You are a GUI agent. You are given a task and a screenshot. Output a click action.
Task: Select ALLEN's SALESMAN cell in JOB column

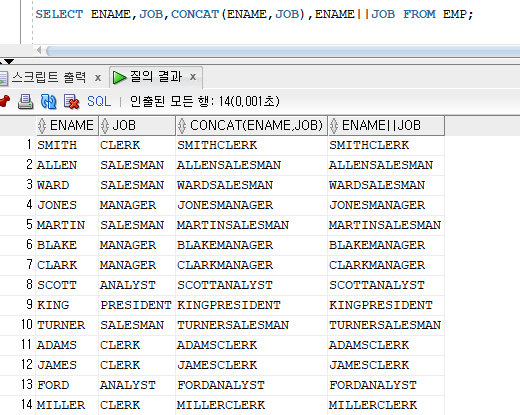coord(137,165)
